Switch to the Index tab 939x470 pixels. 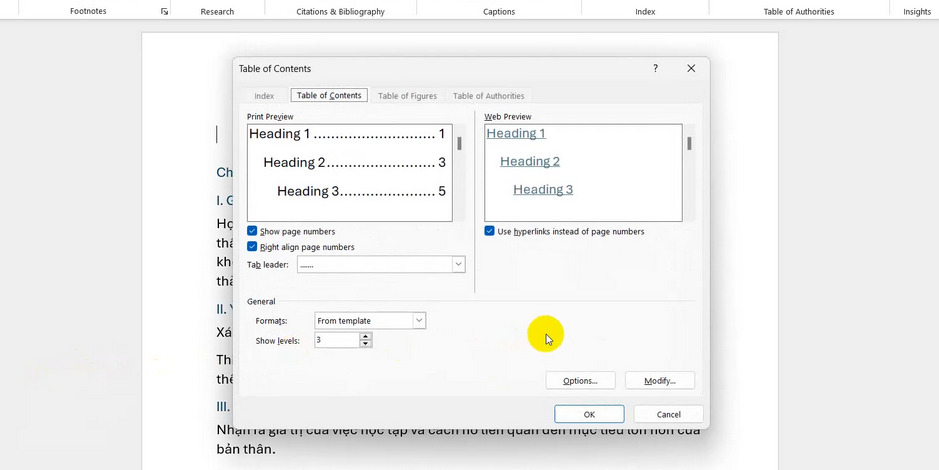(264, 96)
